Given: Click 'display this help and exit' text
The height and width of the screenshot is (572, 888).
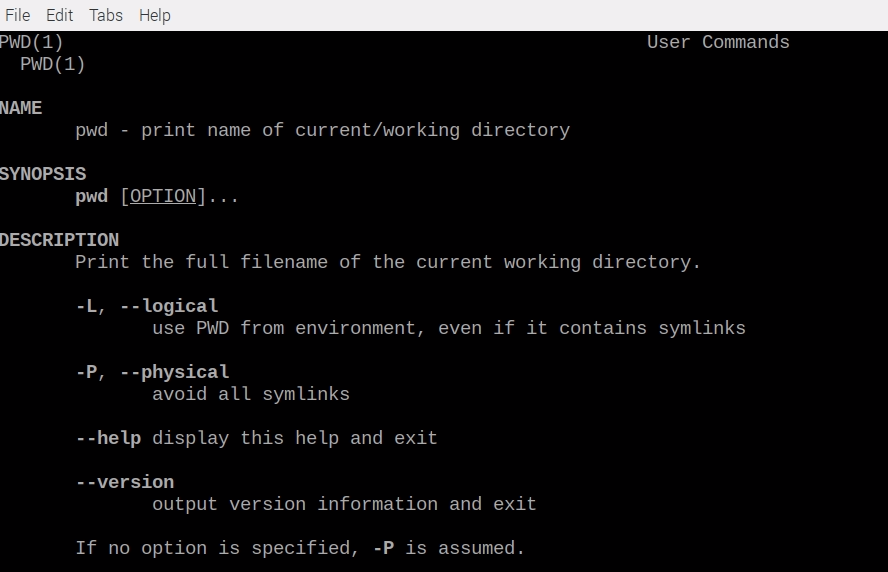Looking at the screenshot, I should (294, 438).
